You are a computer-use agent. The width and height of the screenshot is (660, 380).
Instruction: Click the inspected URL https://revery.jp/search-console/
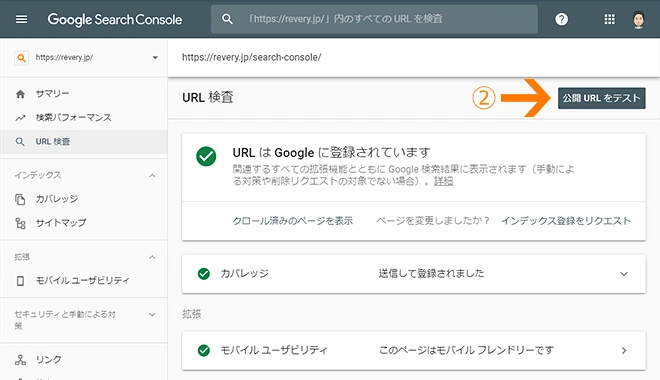[x=251, y=57]
